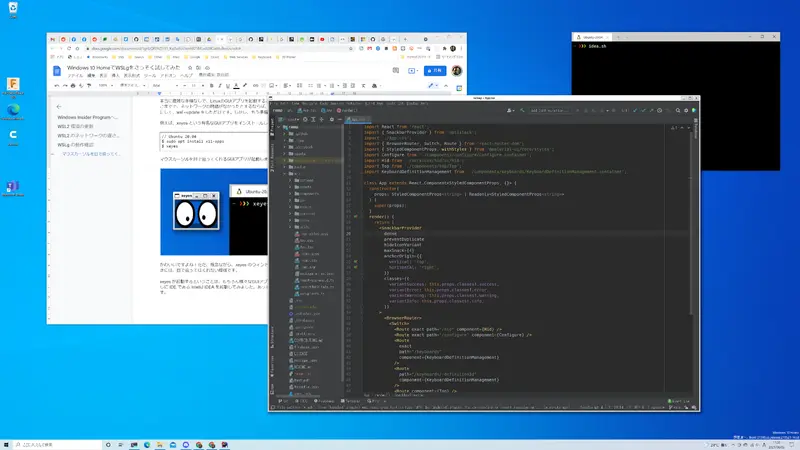Viewport: 800px width, 450px height.
Task: Open the Problems tab in IntelliJ bottom bar
Action: (324, 401)
